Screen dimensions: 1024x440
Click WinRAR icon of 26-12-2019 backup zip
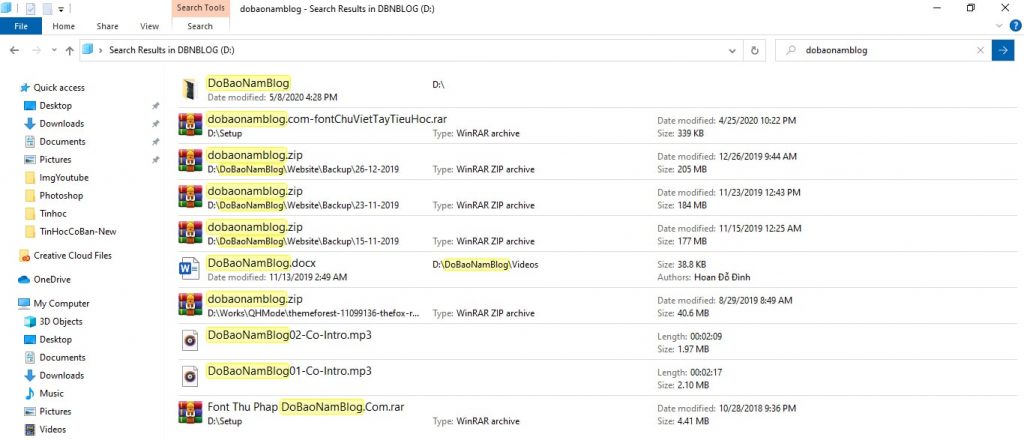[190, 161]
